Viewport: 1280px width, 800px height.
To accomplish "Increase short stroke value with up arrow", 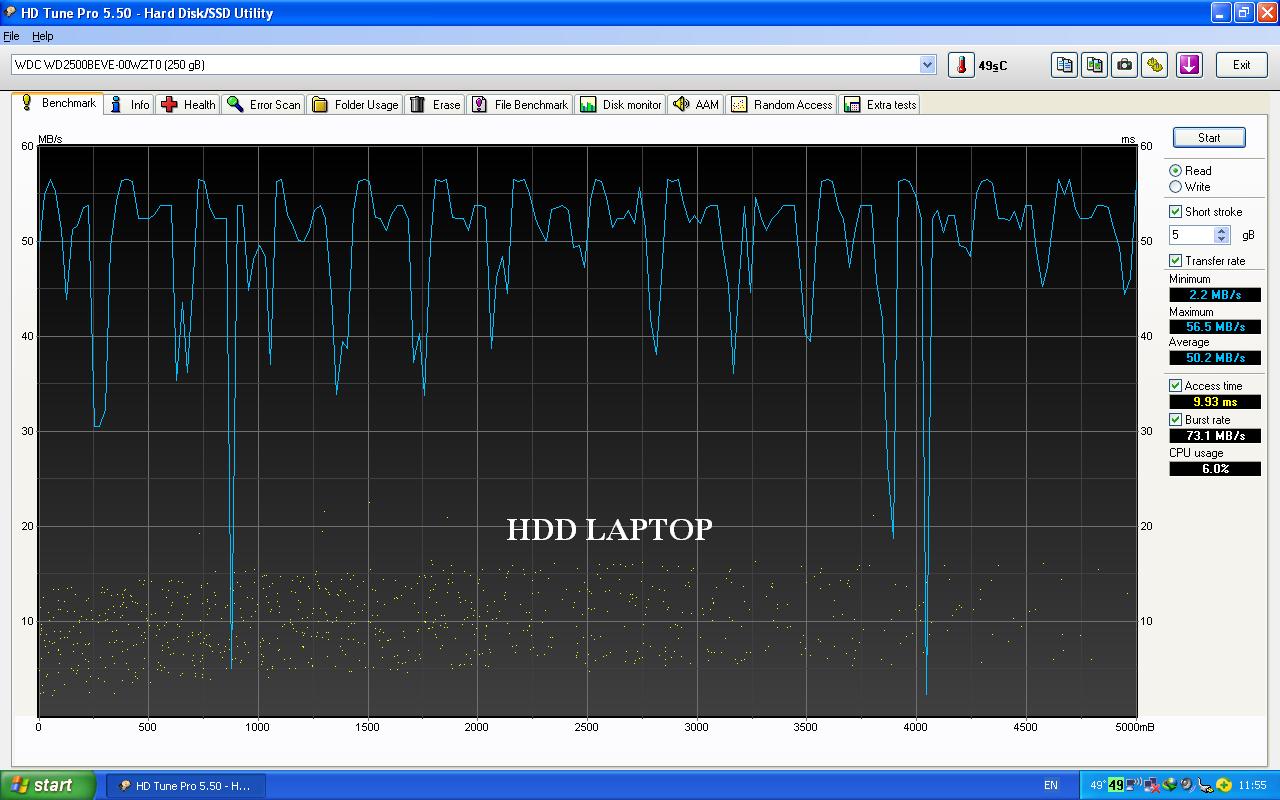I will click(1221, 231).
